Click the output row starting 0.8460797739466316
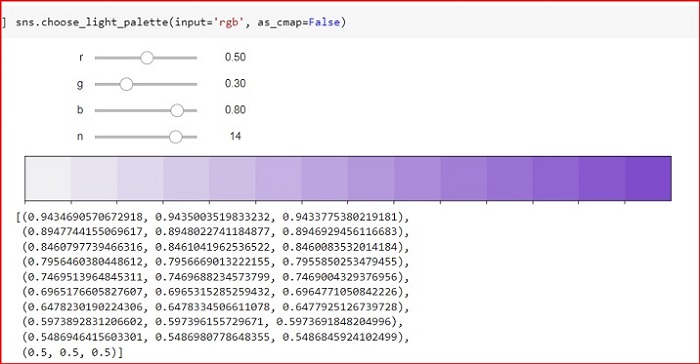Viewport: 700px width, 364px height. [216, 247]
